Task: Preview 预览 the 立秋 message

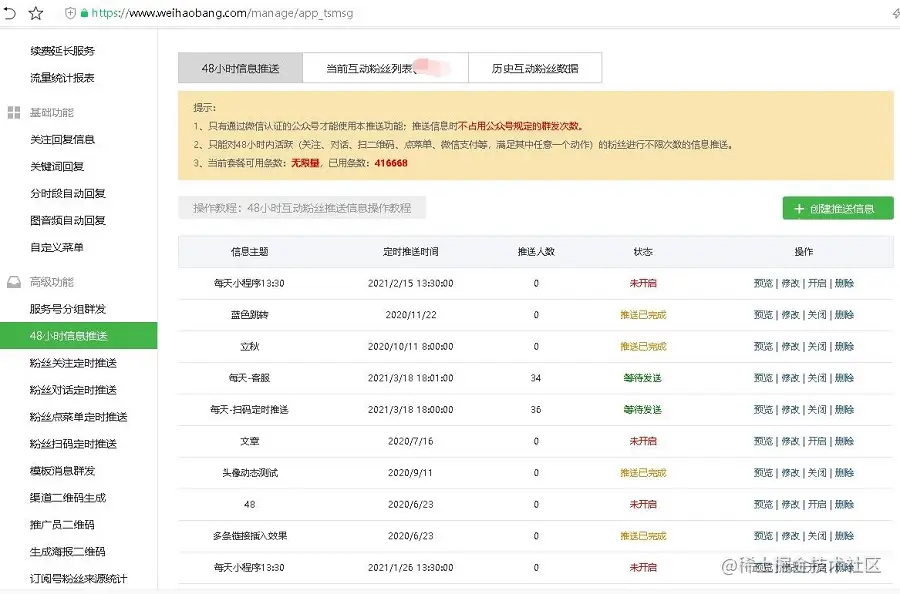Action: (x=763, y=347)
